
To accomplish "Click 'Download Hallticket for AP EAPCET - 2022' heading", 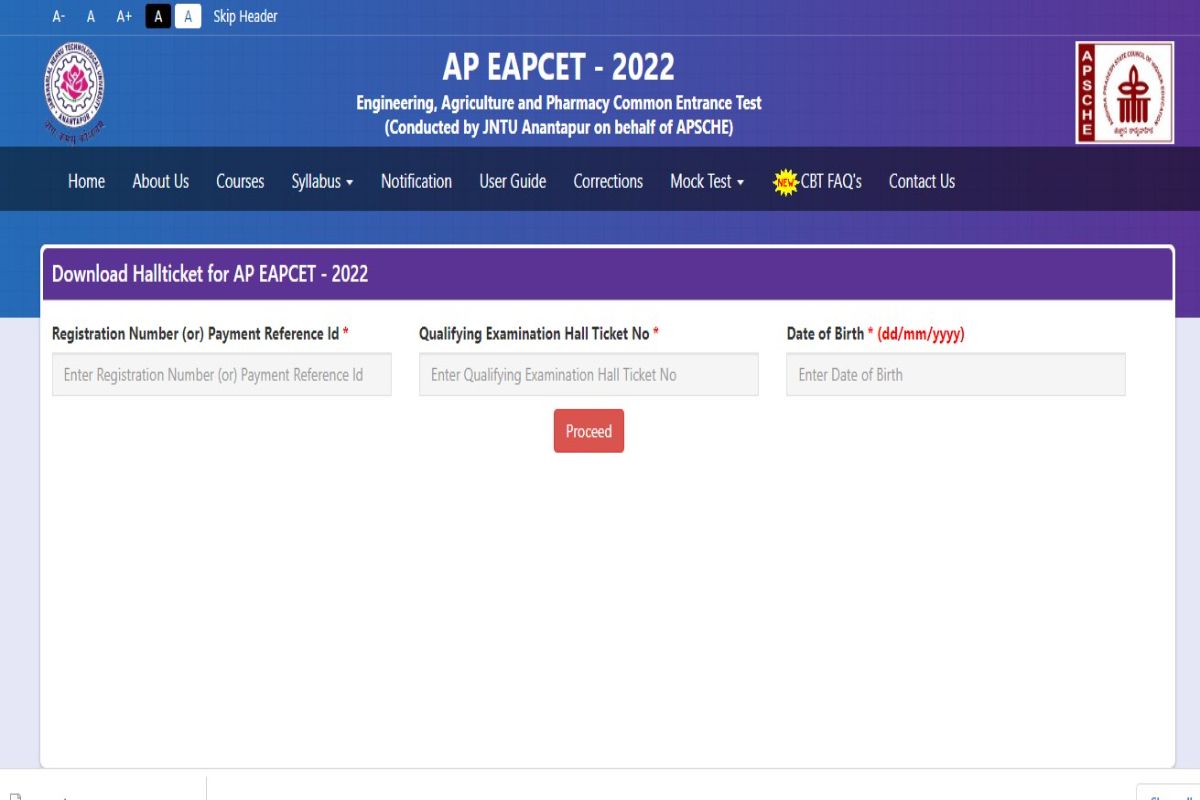I will pyautogui.click(x=210, y=274).
